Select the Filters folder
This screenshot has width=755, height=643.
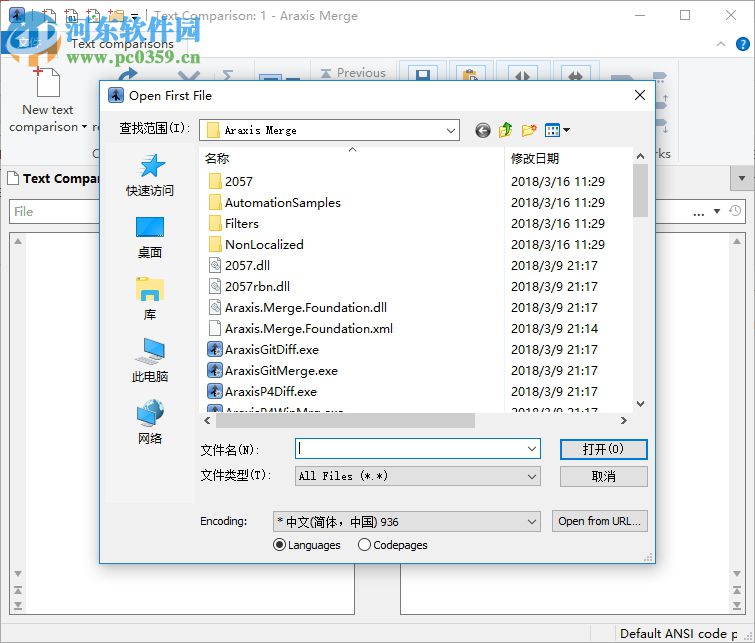click(234, 223)
